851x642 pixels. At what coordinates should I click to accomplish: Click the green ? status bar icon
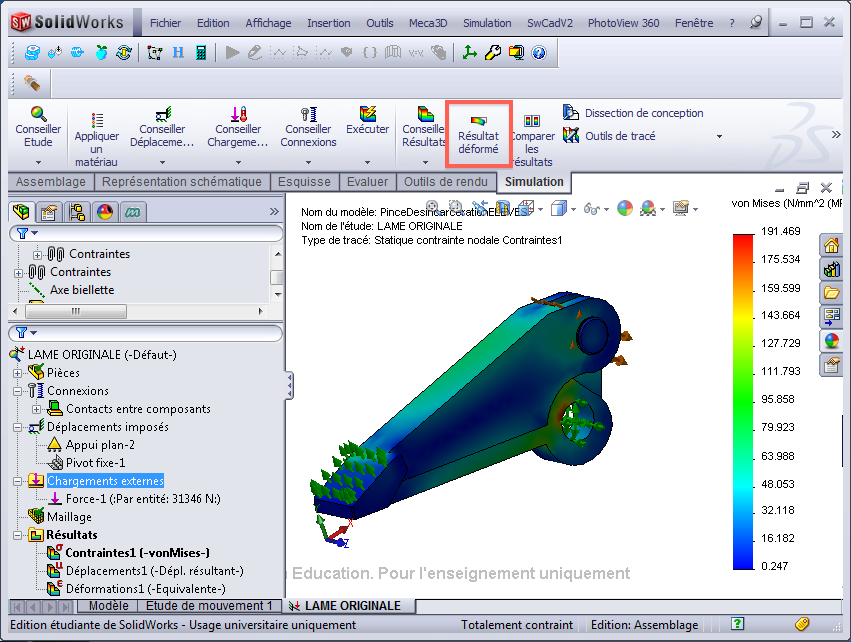click(737, 624)
